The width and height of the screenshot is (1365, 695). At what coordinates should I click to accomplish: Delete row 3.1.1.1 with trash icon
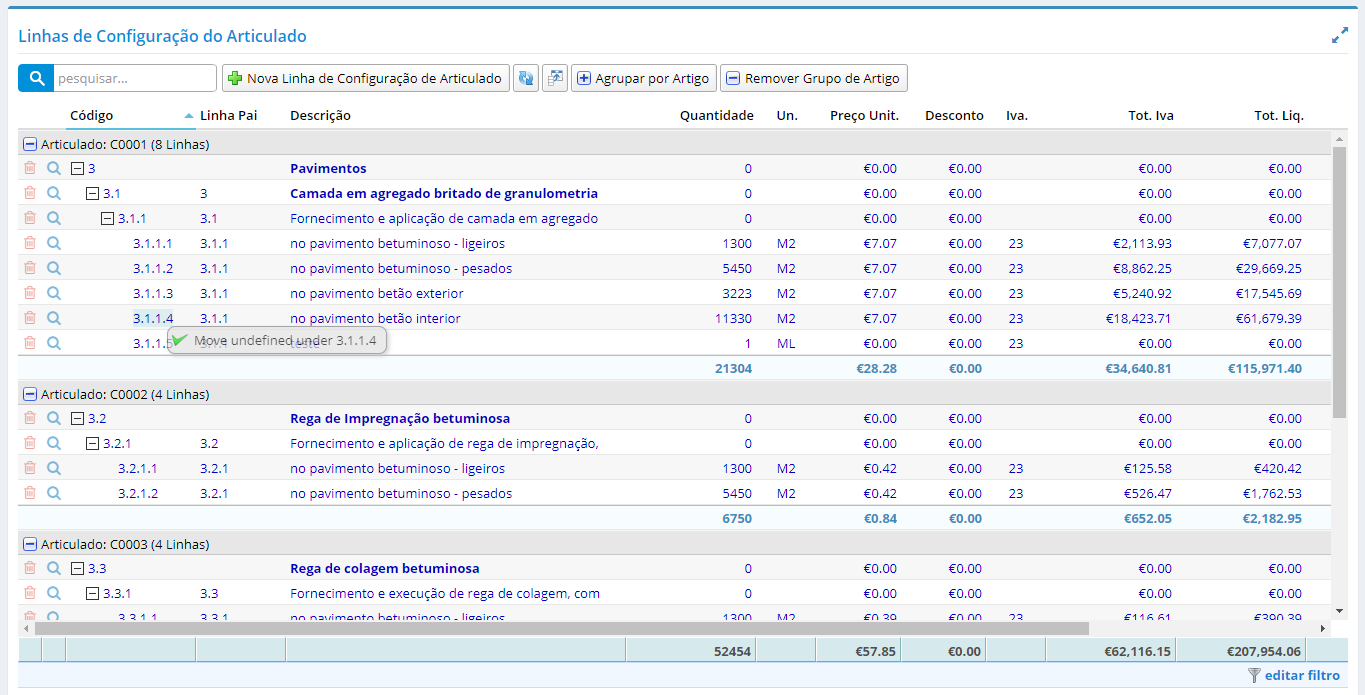click(30, 243)
